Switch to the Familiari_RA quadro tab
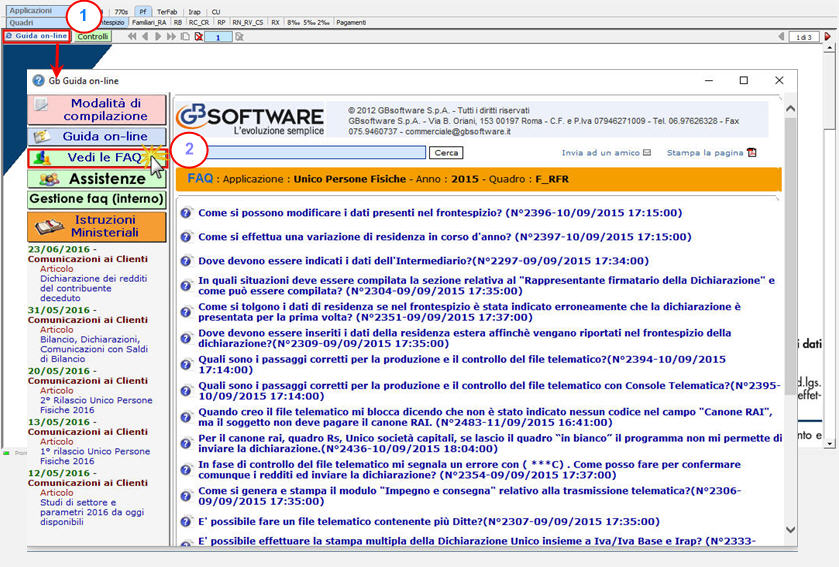839x567 pixels. click(149, 22)
